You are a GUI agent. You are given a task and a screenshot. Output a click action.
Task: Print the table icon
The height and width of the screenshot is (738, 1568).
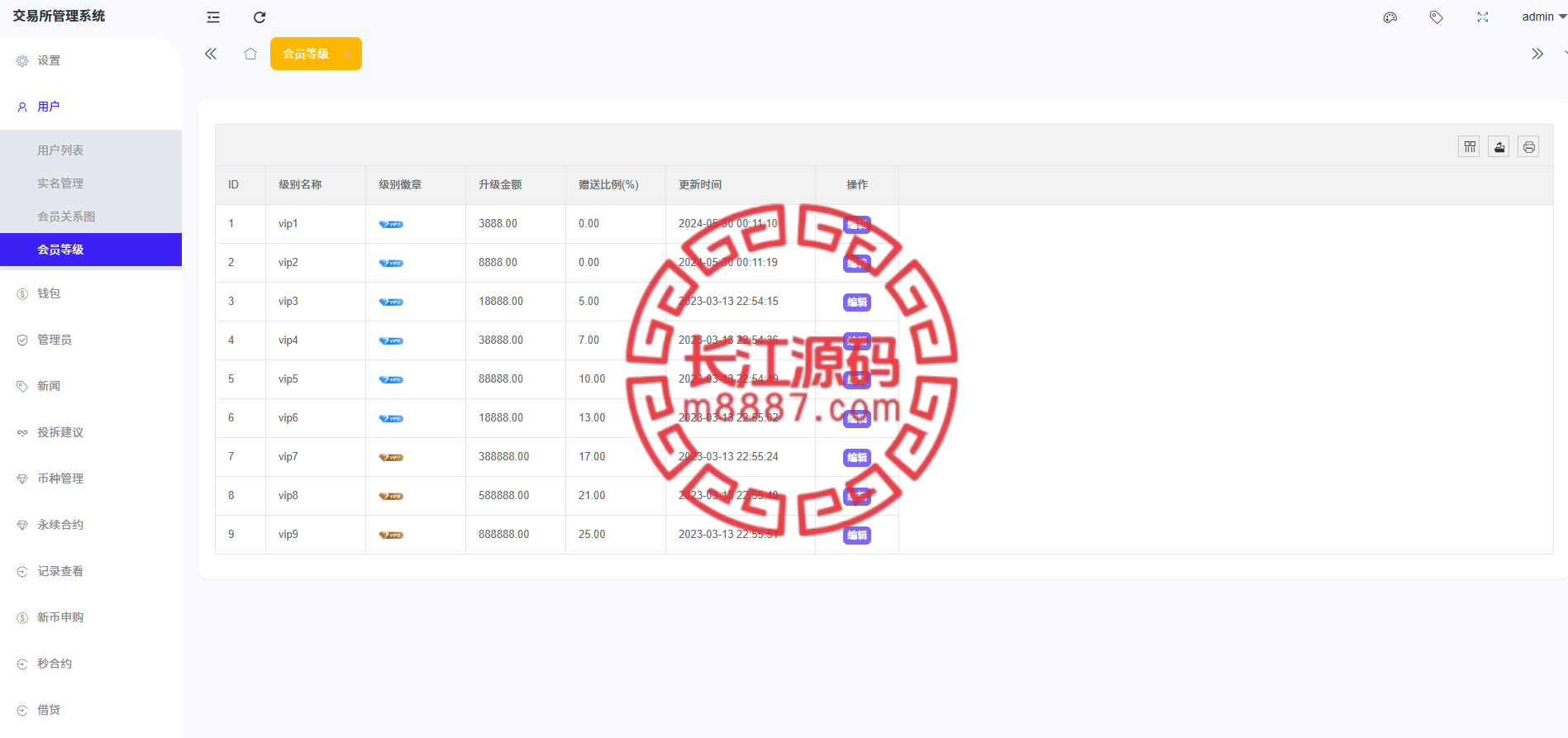point(1528,147)
